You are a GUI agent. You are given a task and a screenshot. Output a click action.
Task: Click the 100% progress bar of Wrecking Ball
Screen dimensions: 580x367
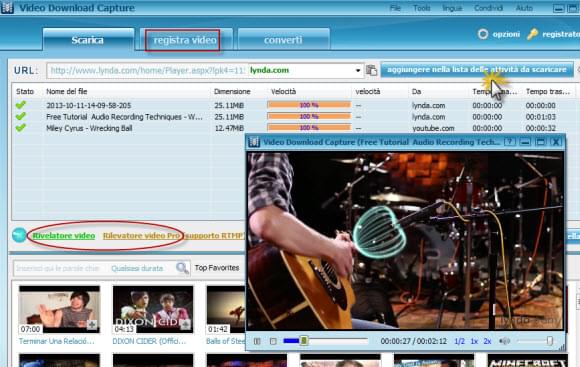point(309,128)
